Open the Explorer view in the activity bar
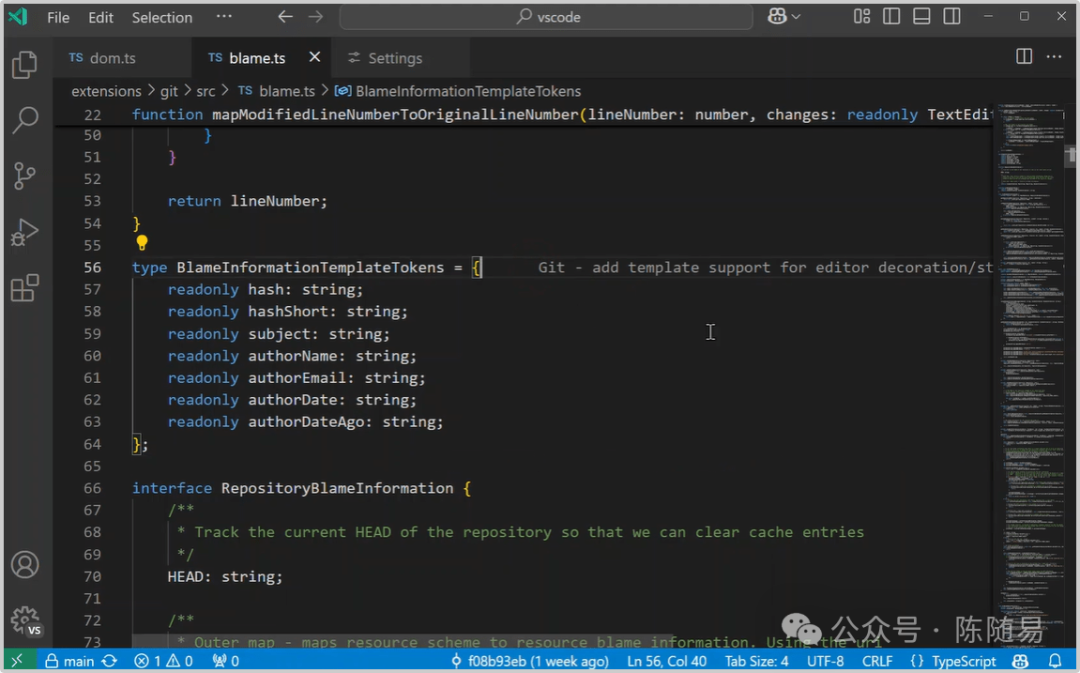 tap(25, 63)
